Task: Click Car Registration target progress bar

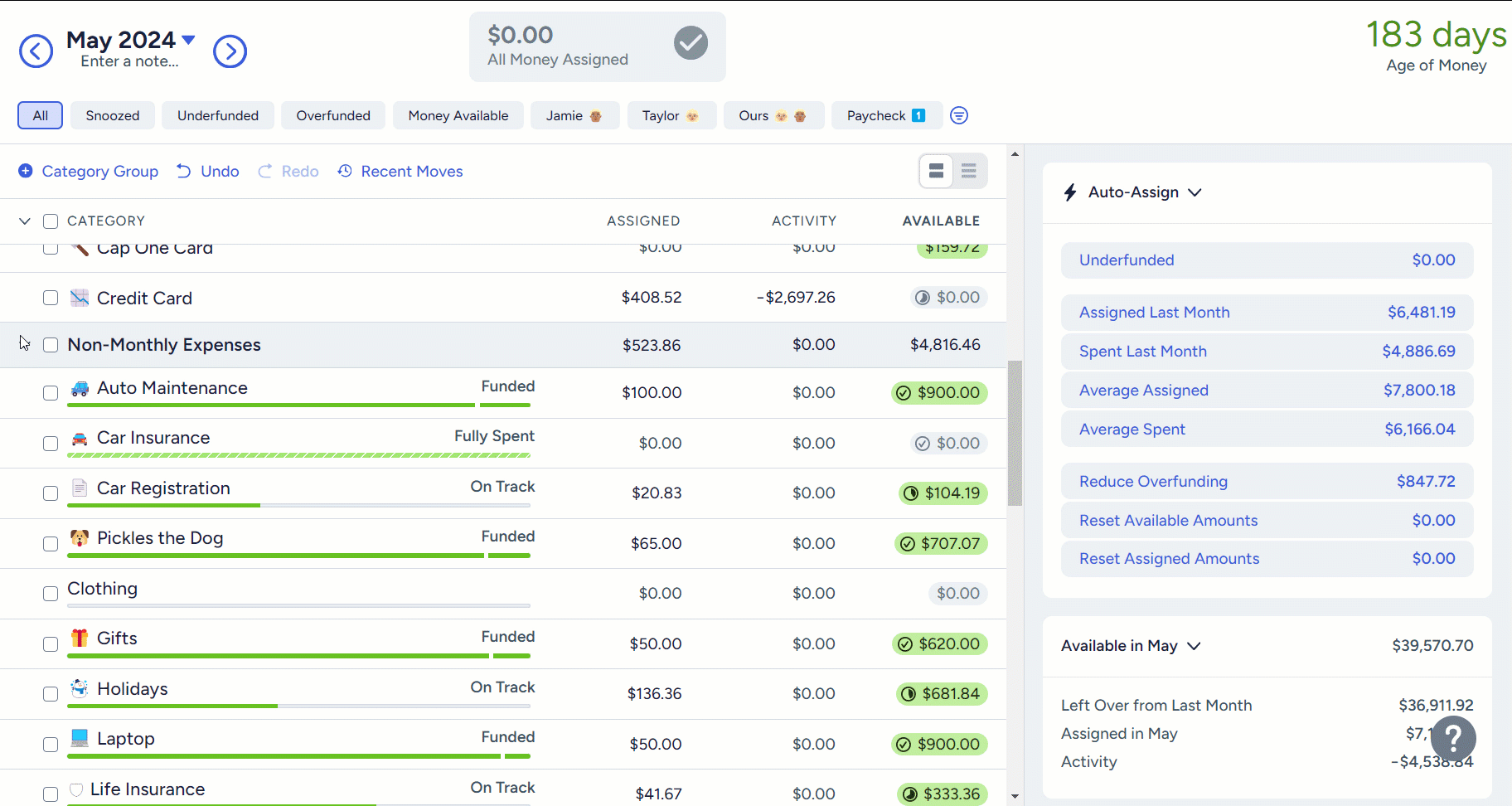Action: (x=298, y=506)
